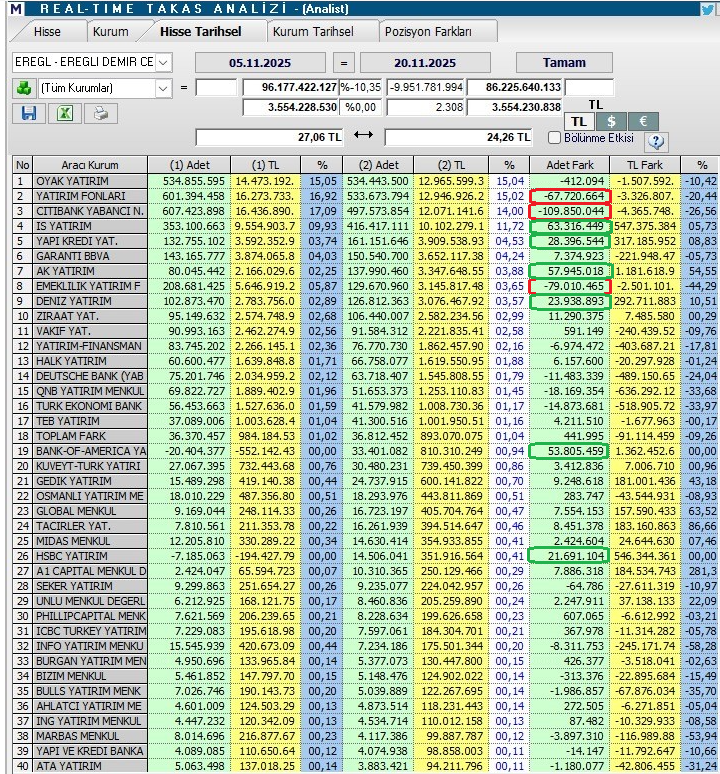Click the printer icon
The image size is (720, 774).
pyautogui.click(x=100, y=113)
